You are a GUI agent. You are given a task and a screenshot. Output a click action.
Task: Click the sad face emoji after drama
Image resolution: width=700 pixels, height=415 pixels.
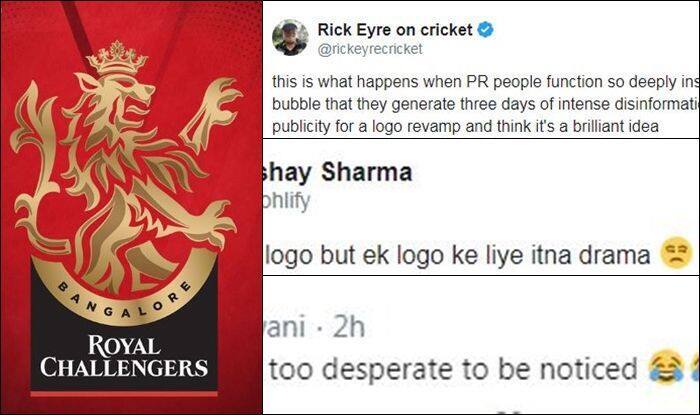pos(675,253)
